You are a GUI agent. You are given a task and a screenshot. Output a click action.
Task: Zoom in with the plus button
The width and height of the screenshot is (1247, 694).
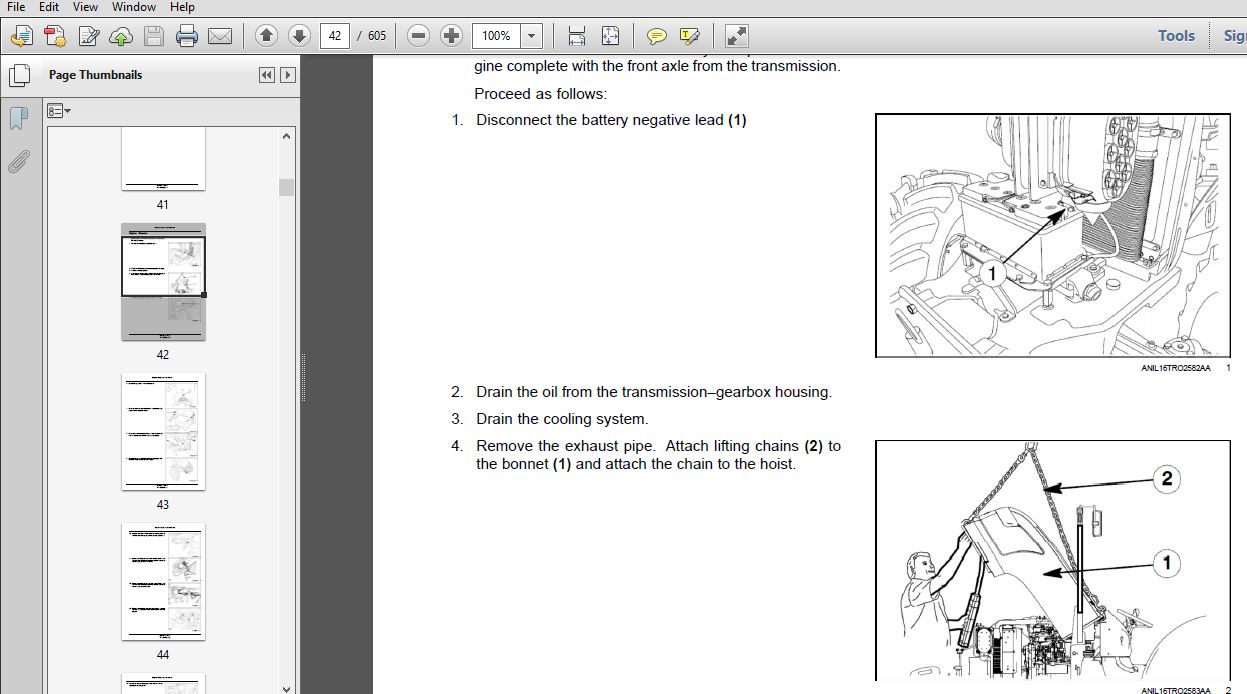[452, 36]
